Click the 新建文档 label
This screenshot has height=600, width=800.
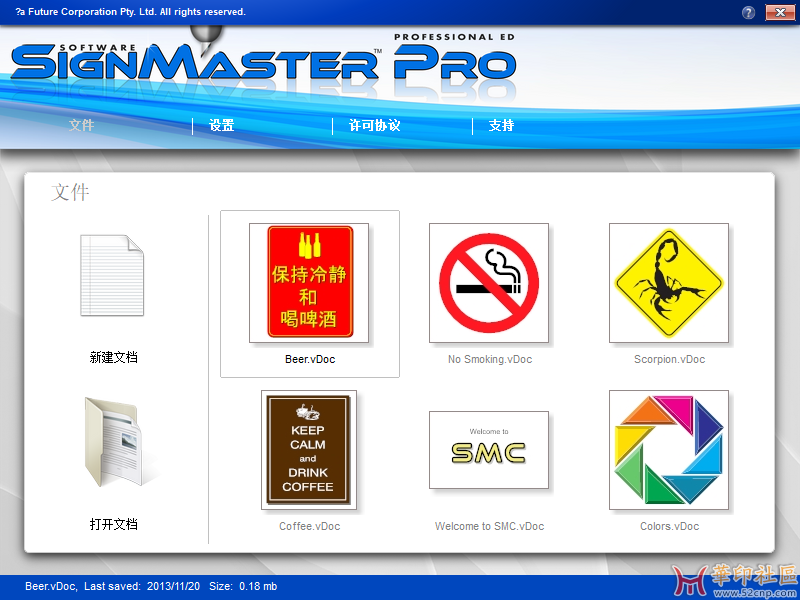click(113, 357)
